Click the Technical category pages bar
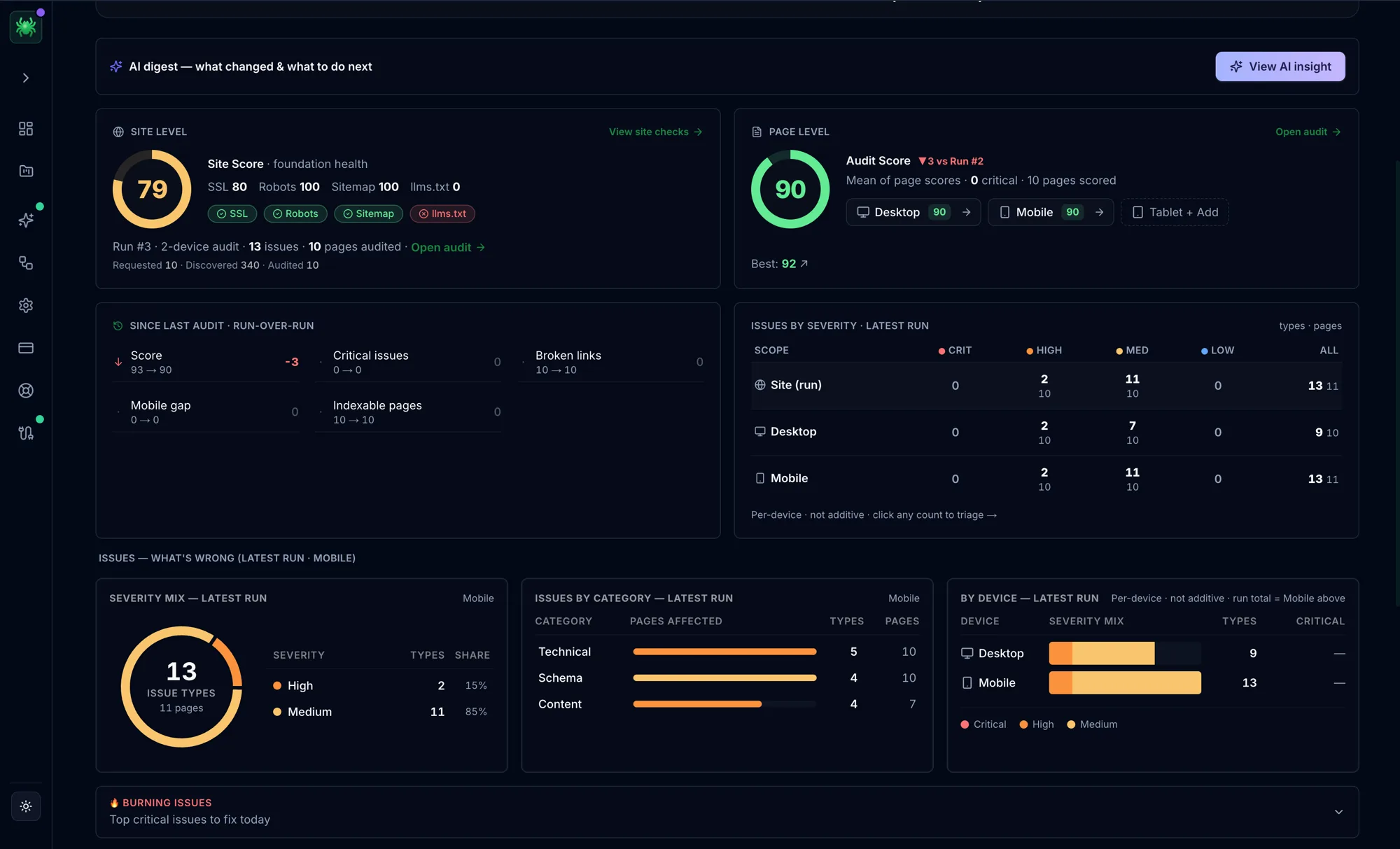Image resolution: width=1400 pixels, height=849 pixels. 724,652
